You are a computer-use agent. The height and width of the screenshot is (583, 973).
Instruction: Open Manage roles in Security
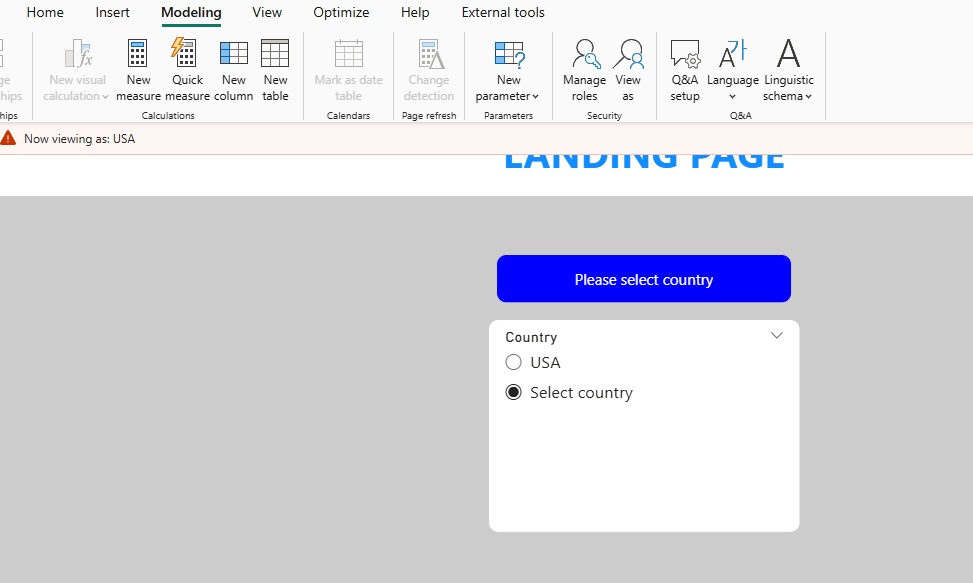(x=584, y=54)
